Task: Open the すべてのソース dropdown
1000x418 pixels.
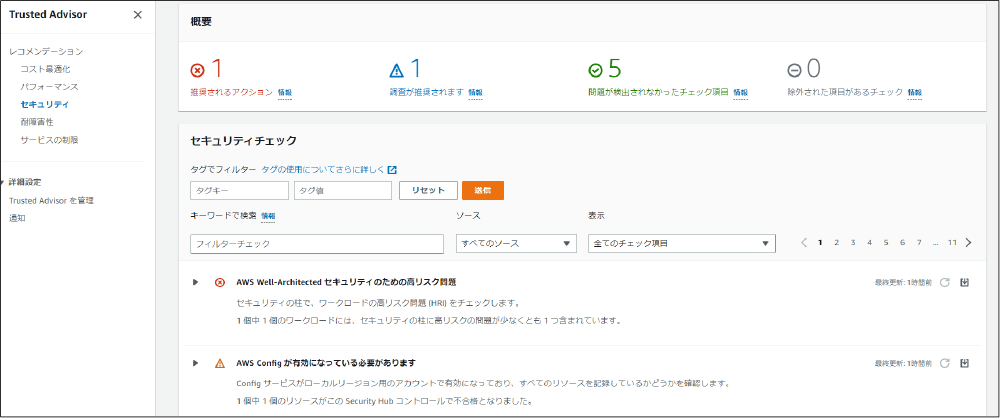Action: point(517,244)
